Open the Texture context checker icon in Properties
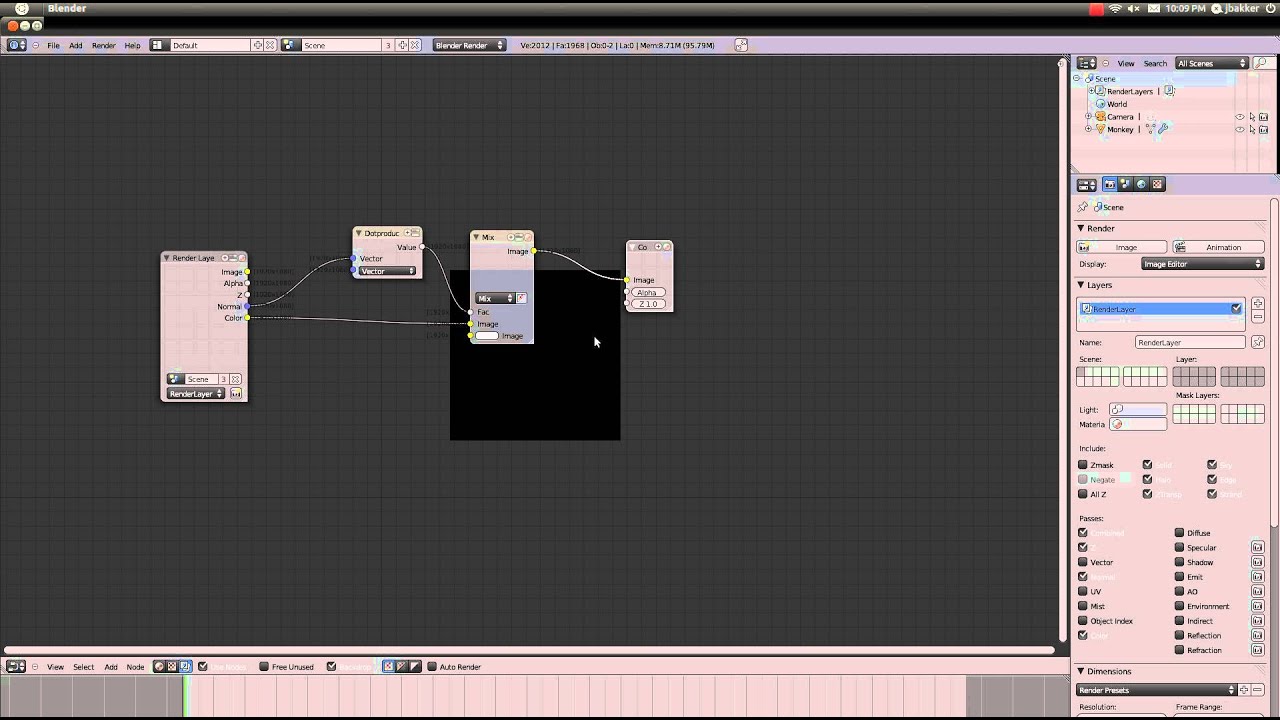The width and height of the screenshot is (1280, 720). click(1157, 185)
